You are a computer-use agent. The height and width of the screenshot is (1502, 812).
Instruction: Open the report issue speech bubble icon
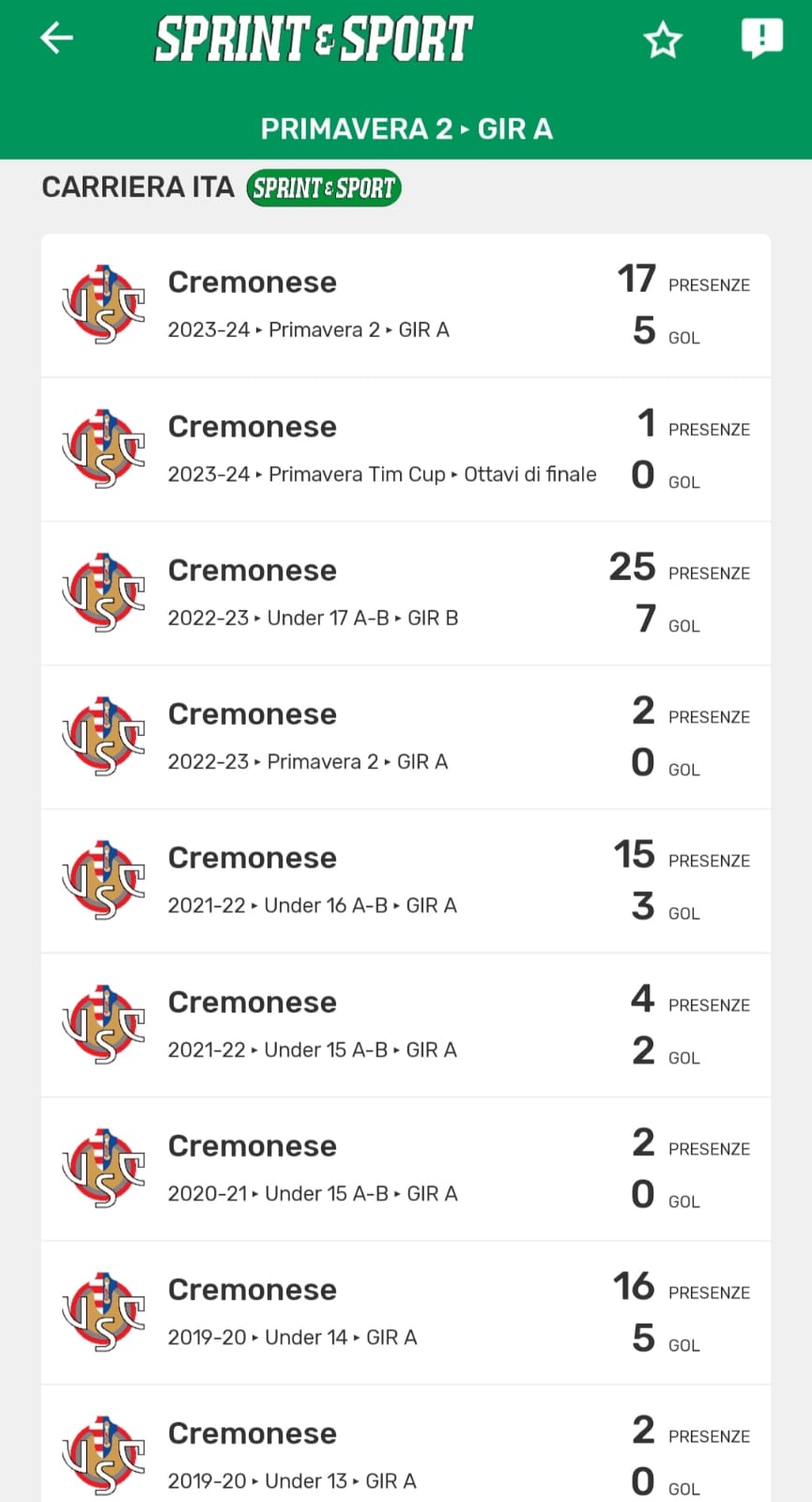pos(761,38)
